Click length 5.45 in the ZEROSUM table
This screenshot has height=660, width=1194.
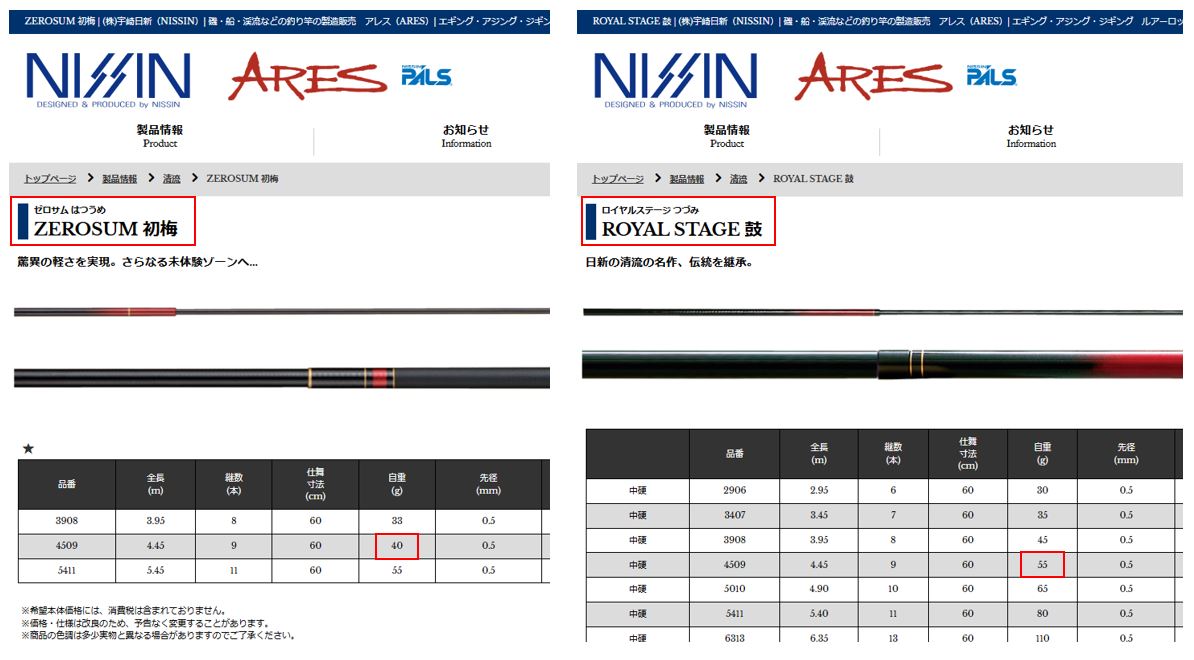point(155,570)
